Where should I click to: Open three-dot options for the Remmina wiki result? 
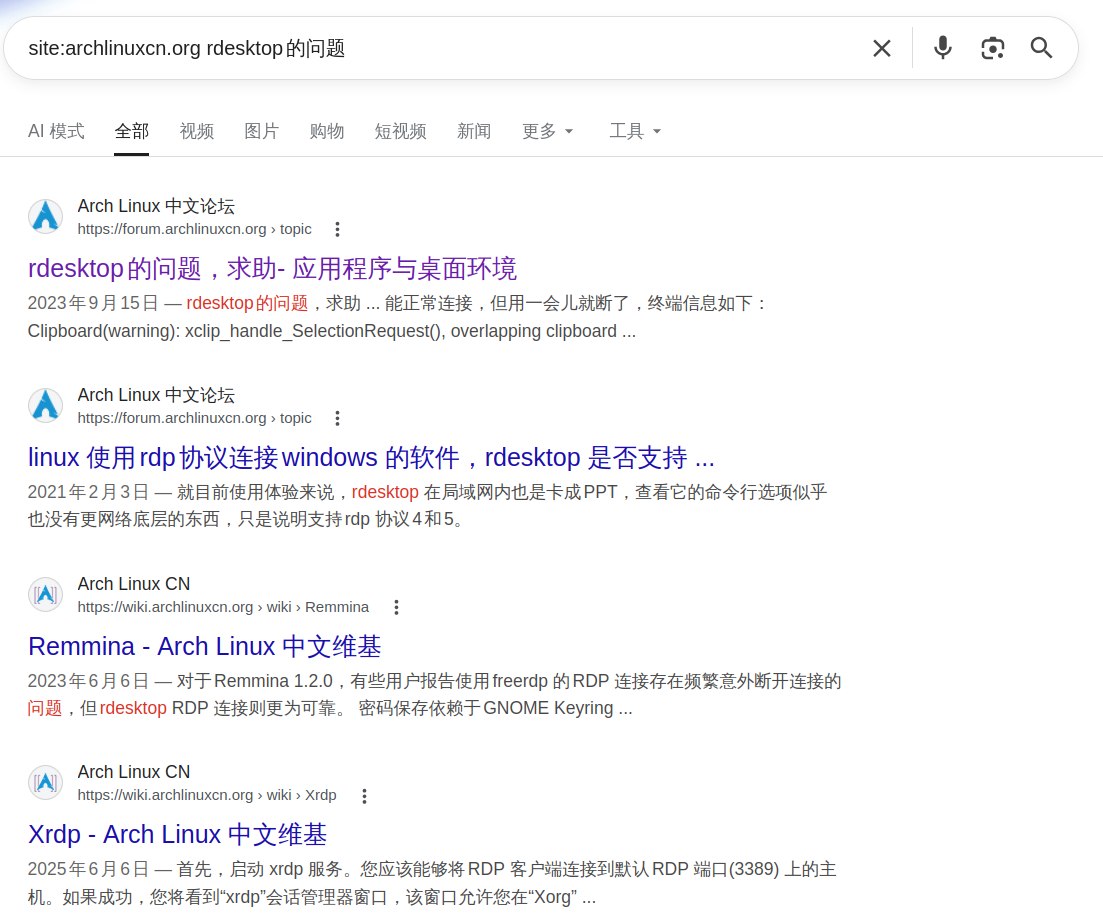[x=396, y=607]
